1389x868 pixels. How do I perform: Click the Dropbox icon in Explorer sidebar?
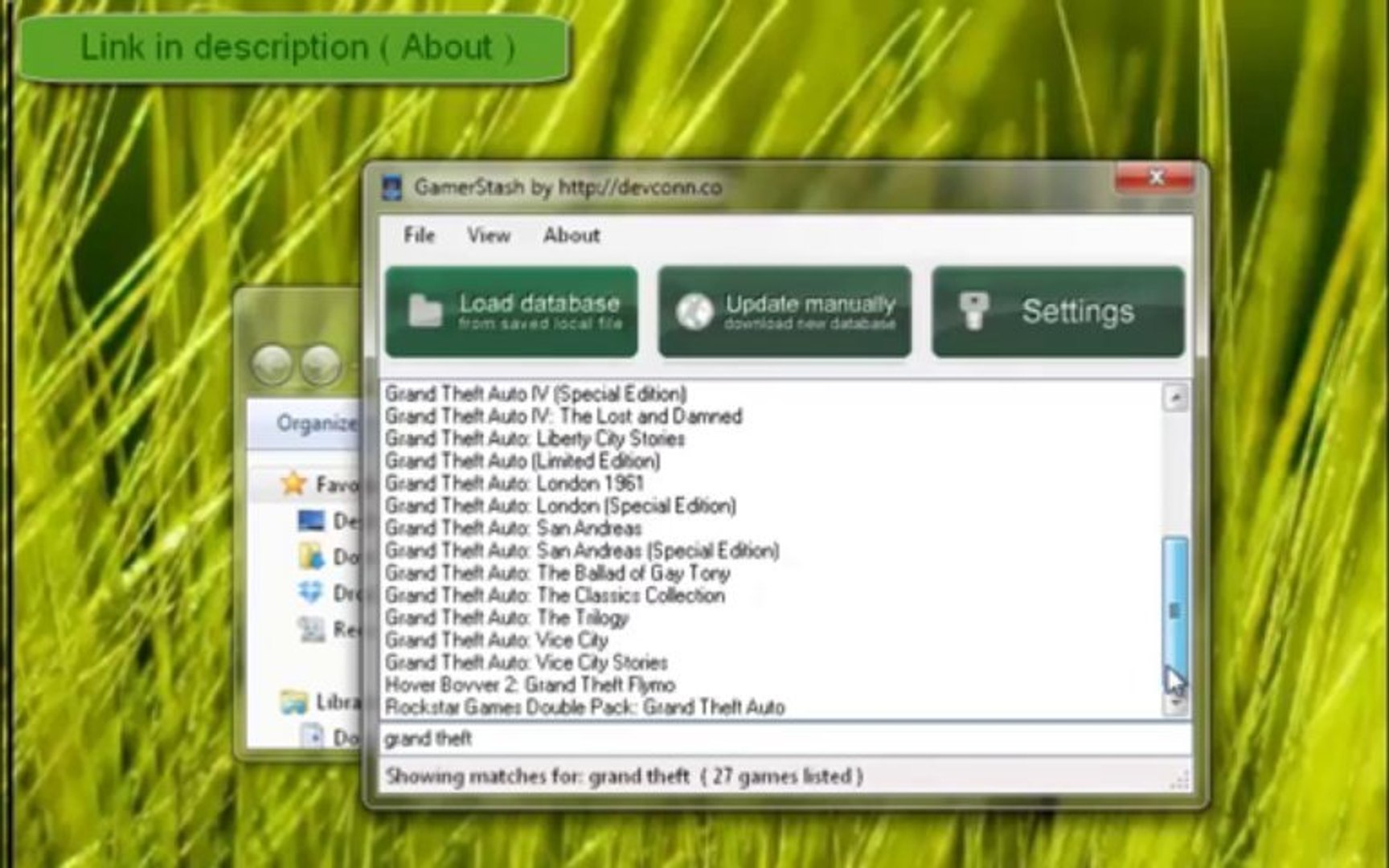tap(311, 592)
